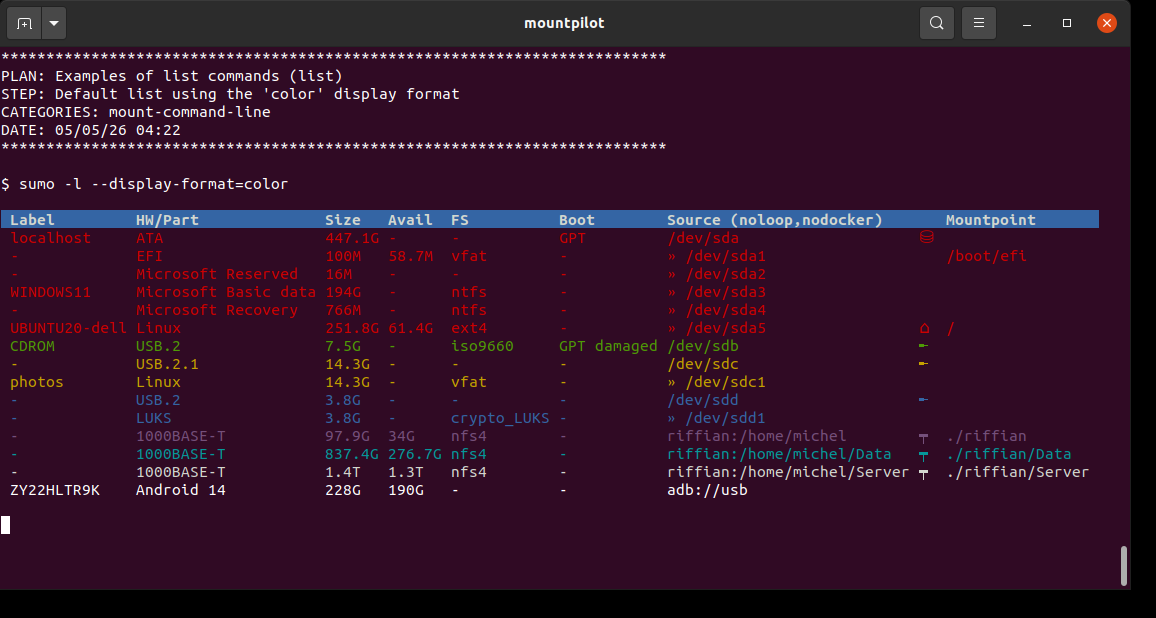Viewport: 1156px width, 618px height.
Task: Maximize the mountpilot window
Action: tap(1067, 24)
